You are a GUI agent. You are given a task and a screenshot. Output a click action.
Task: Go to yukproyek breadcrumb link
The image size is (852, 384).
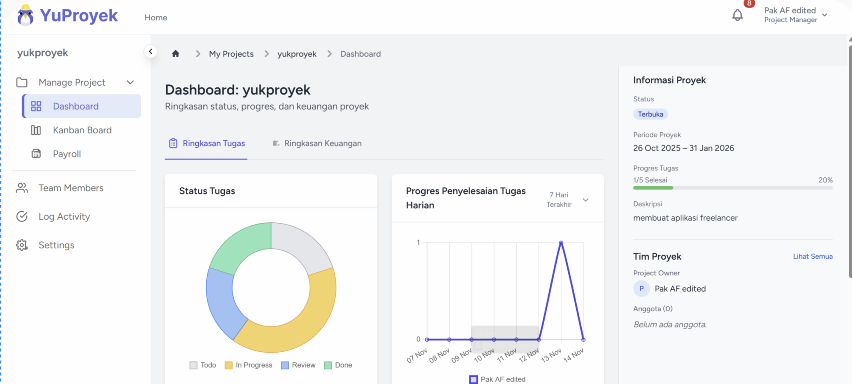point(297,54)
